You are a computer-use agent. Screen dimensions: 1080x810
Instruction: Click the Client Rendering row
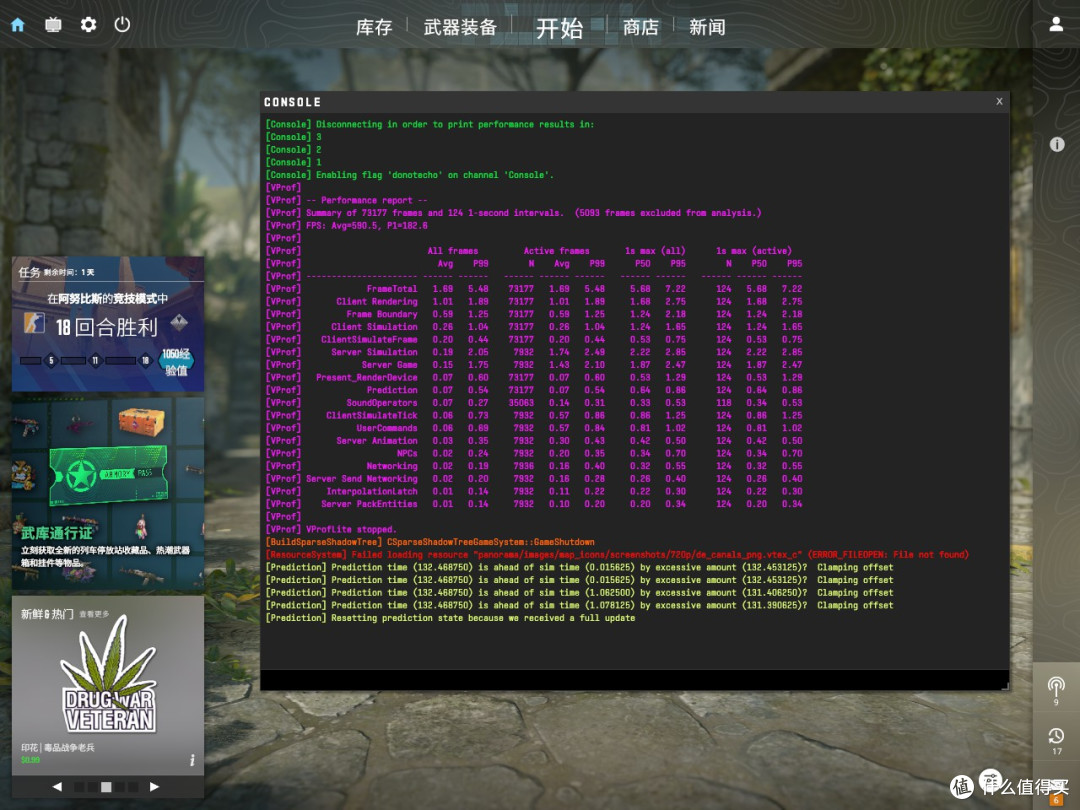click(x=534, y=302)
